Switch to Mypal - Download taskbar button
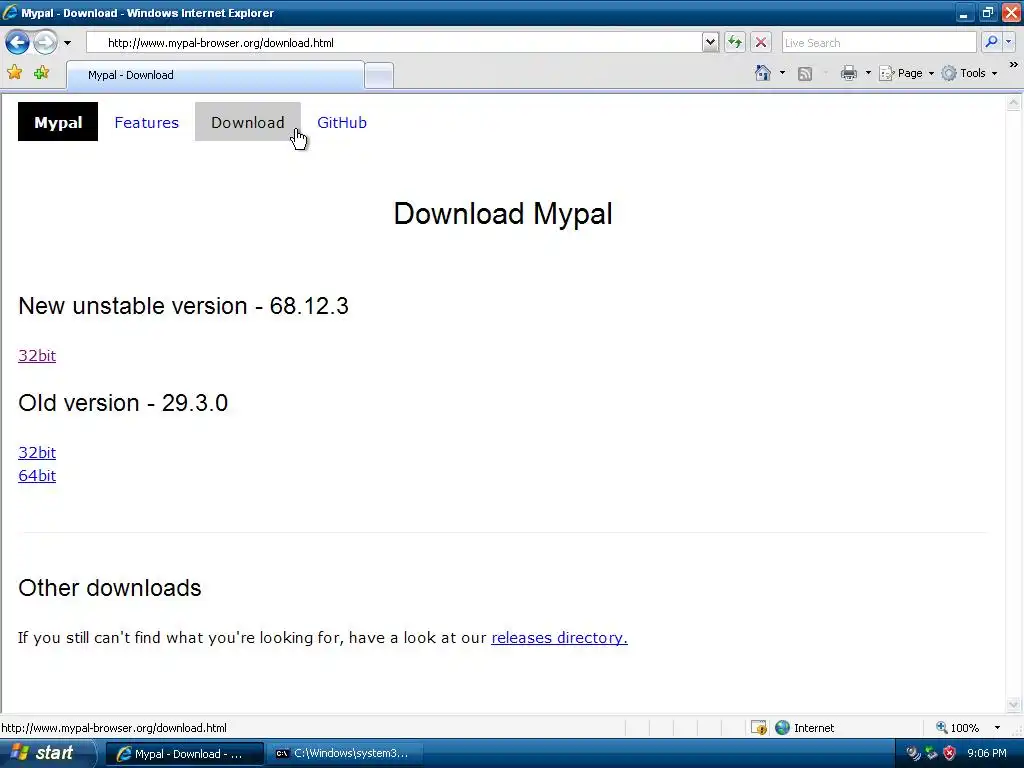 [x=184, y=754]
